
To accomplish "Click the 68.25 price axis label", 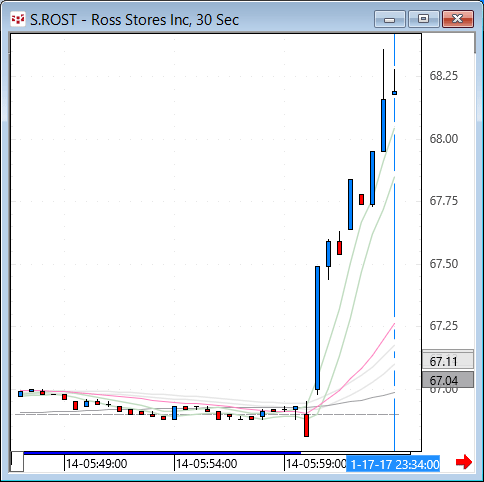I will (444, 76).
